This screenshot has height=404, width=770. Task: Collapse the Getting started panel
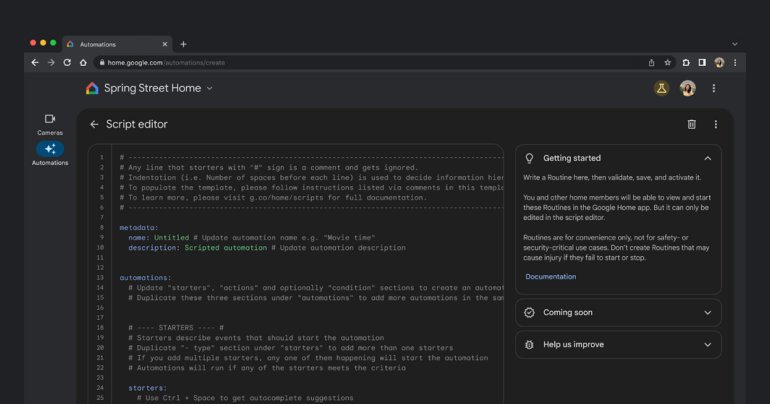[707, 158]
